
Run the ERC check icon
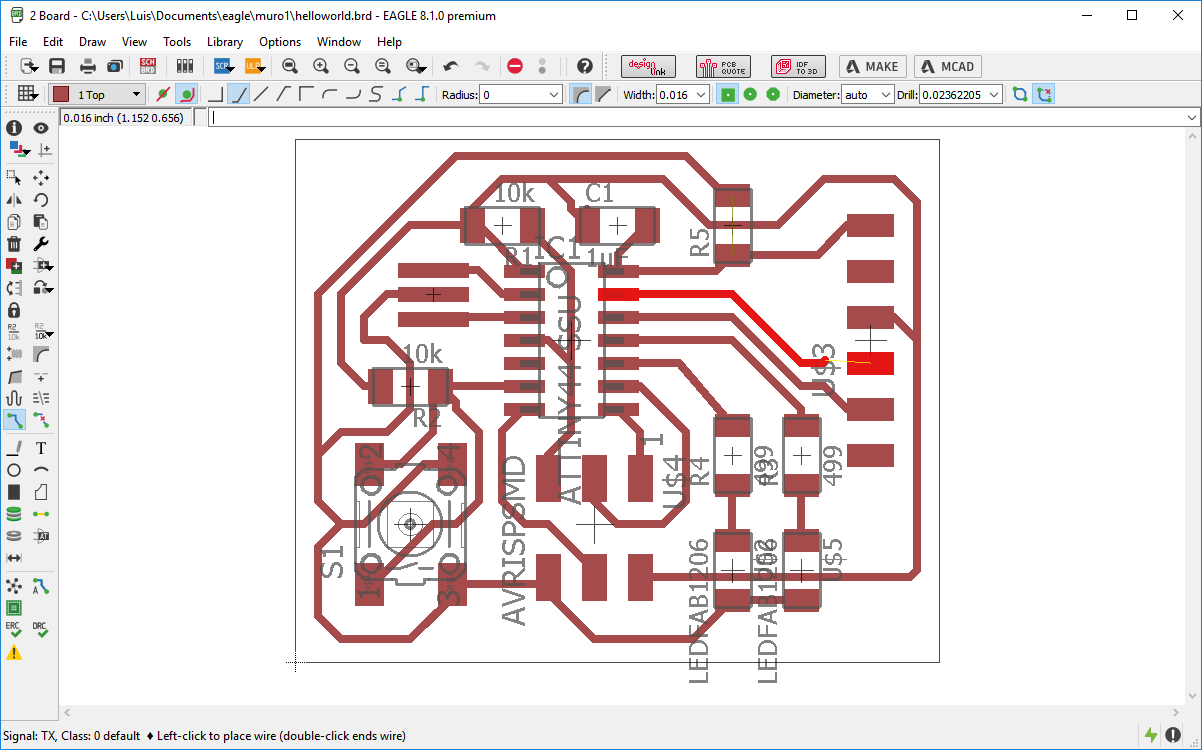coord(14,629)
